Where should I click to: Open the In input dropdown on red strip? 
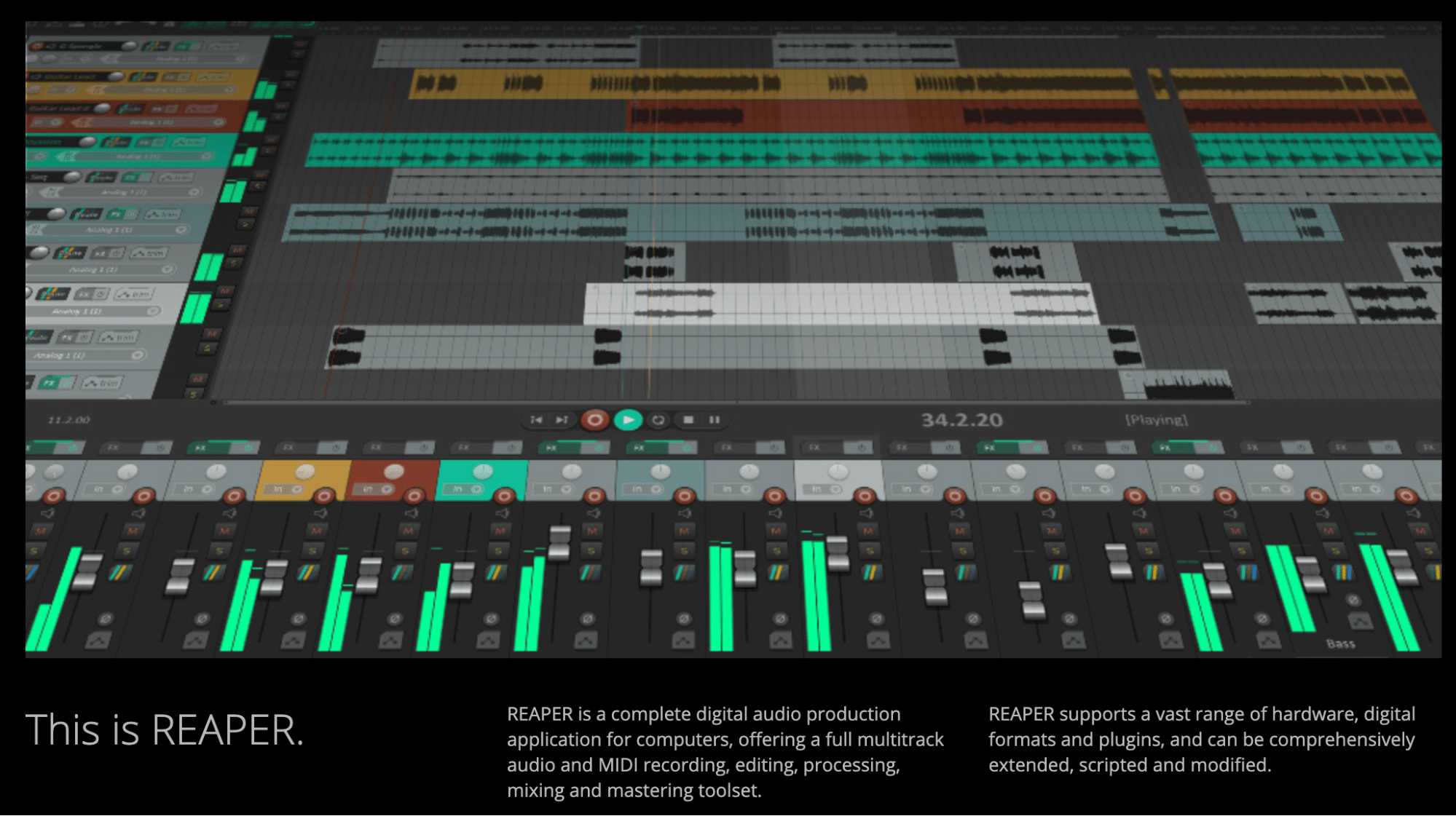tap(374, 490)
